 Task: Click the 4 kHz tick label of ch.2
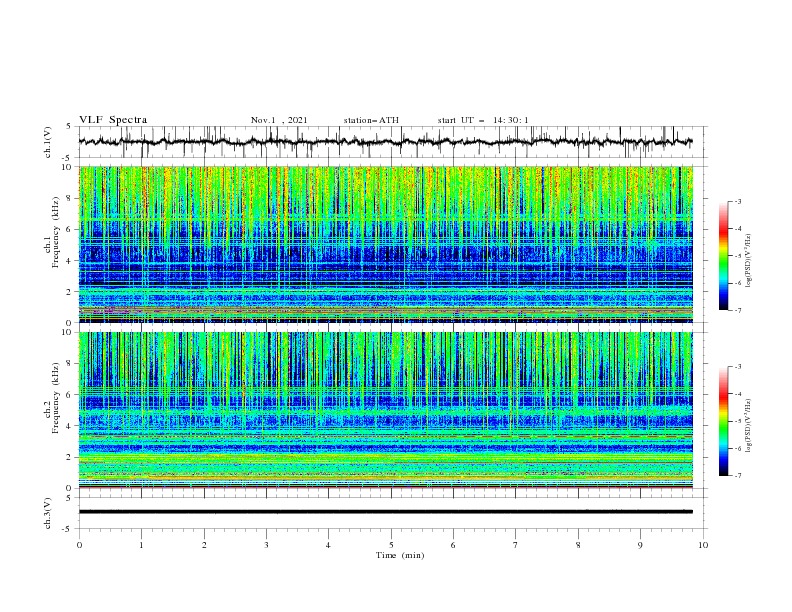(x=70, y=426)
